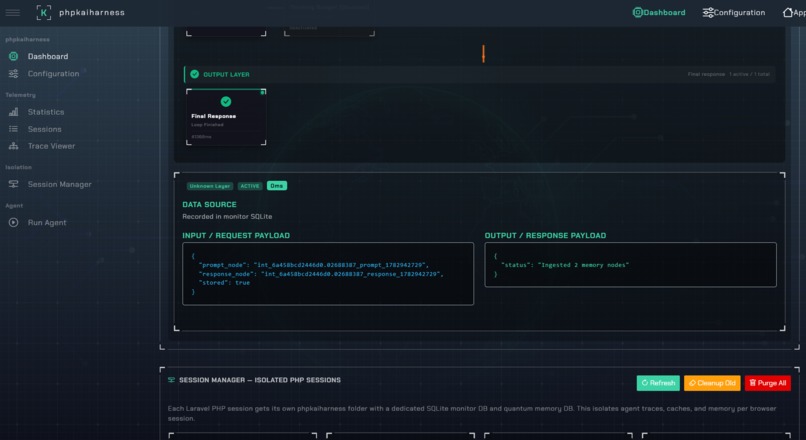
Task: Click the 'stored: true' line
Action: (224, 283)
